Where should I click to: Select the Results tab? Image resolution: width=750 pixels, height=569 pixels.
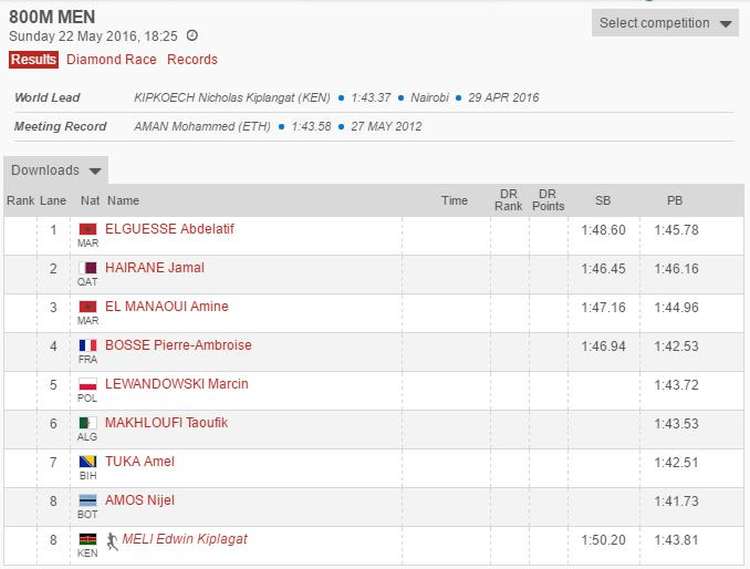coord(33,59)
